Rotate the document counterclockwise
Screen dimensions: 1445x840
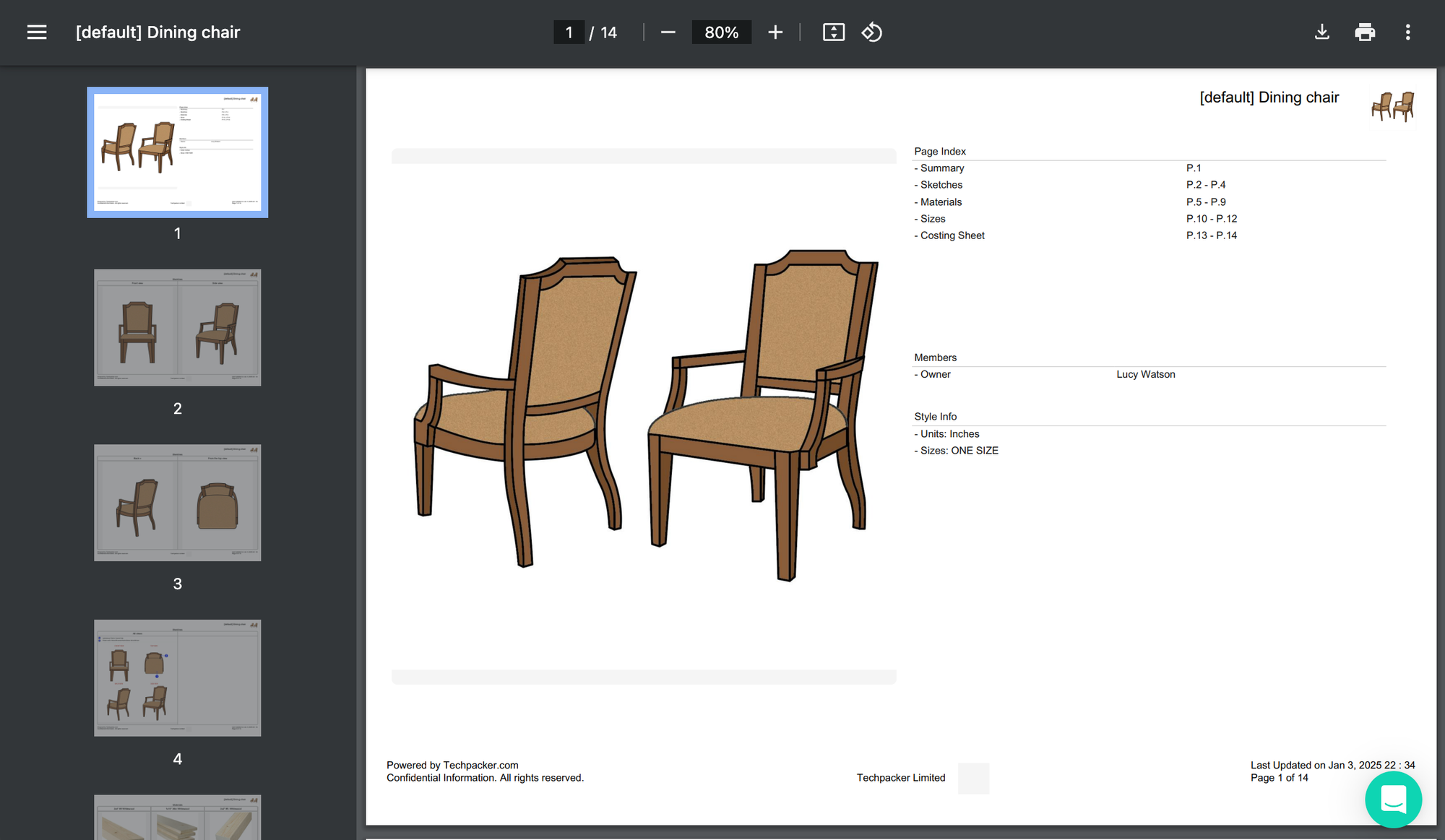872,33
